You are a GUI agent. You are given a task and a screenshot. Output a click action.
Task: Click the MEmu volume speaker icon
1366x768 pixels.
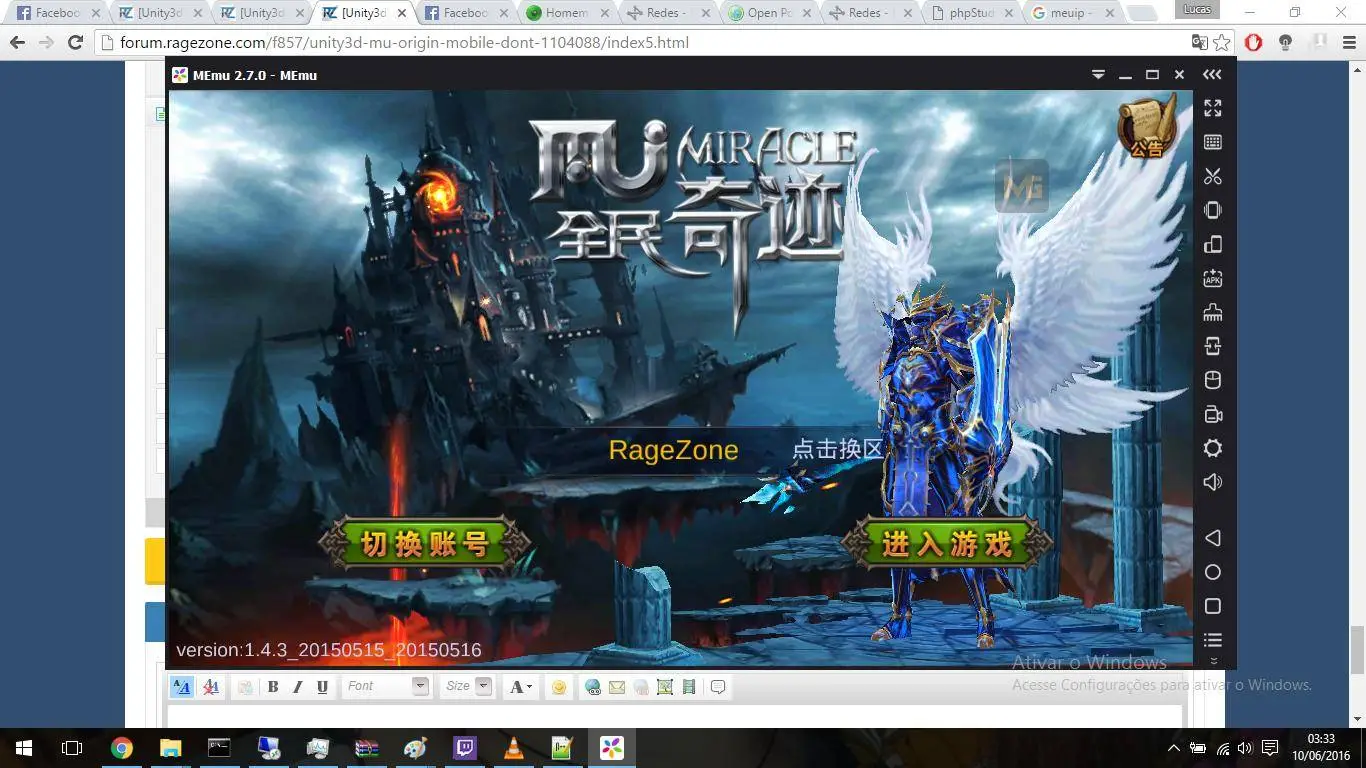click(1213, 482)
